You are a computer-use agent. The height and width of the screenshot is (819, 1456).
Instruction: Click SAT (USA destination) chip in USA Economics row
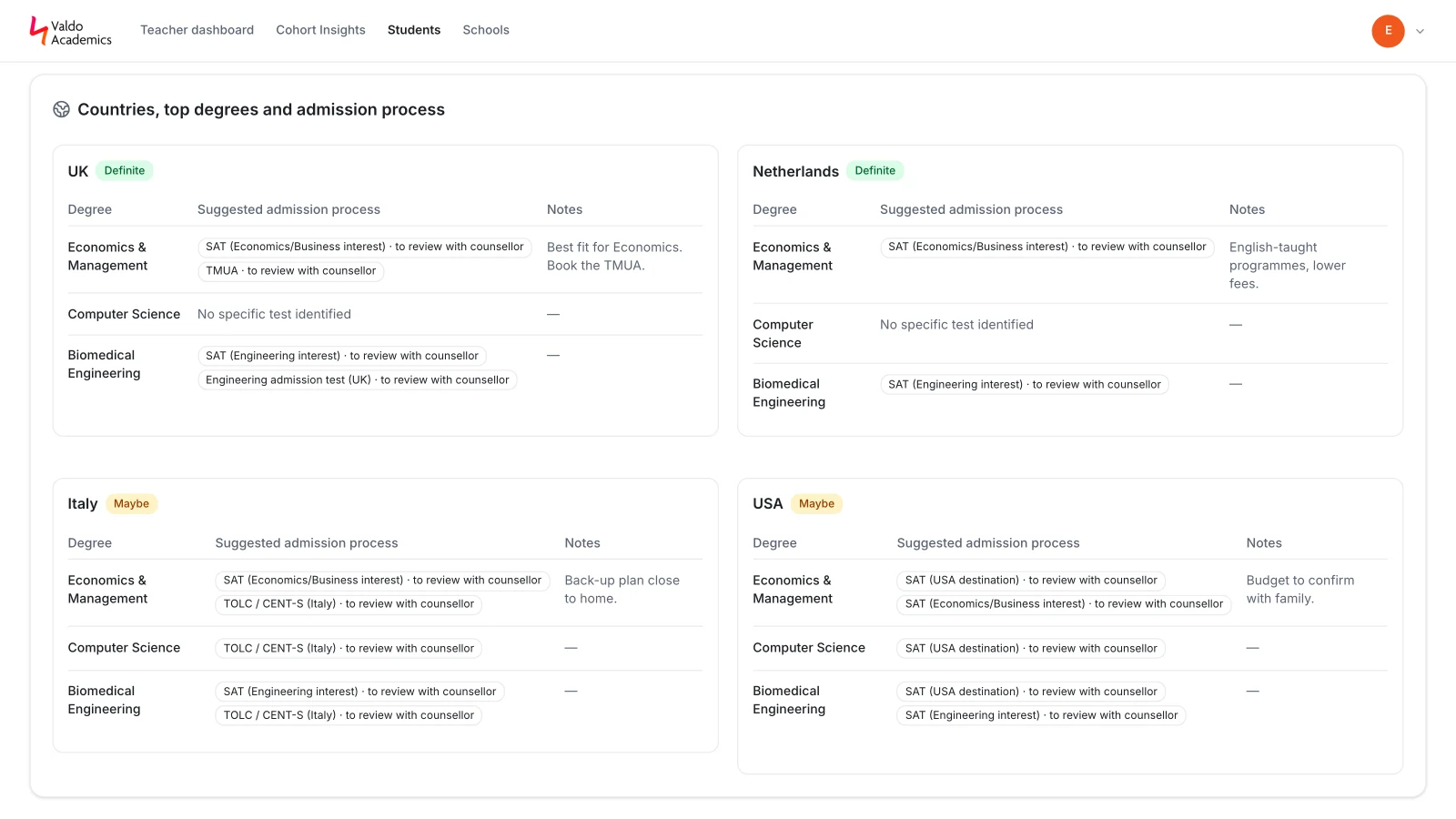point(1031,581)
